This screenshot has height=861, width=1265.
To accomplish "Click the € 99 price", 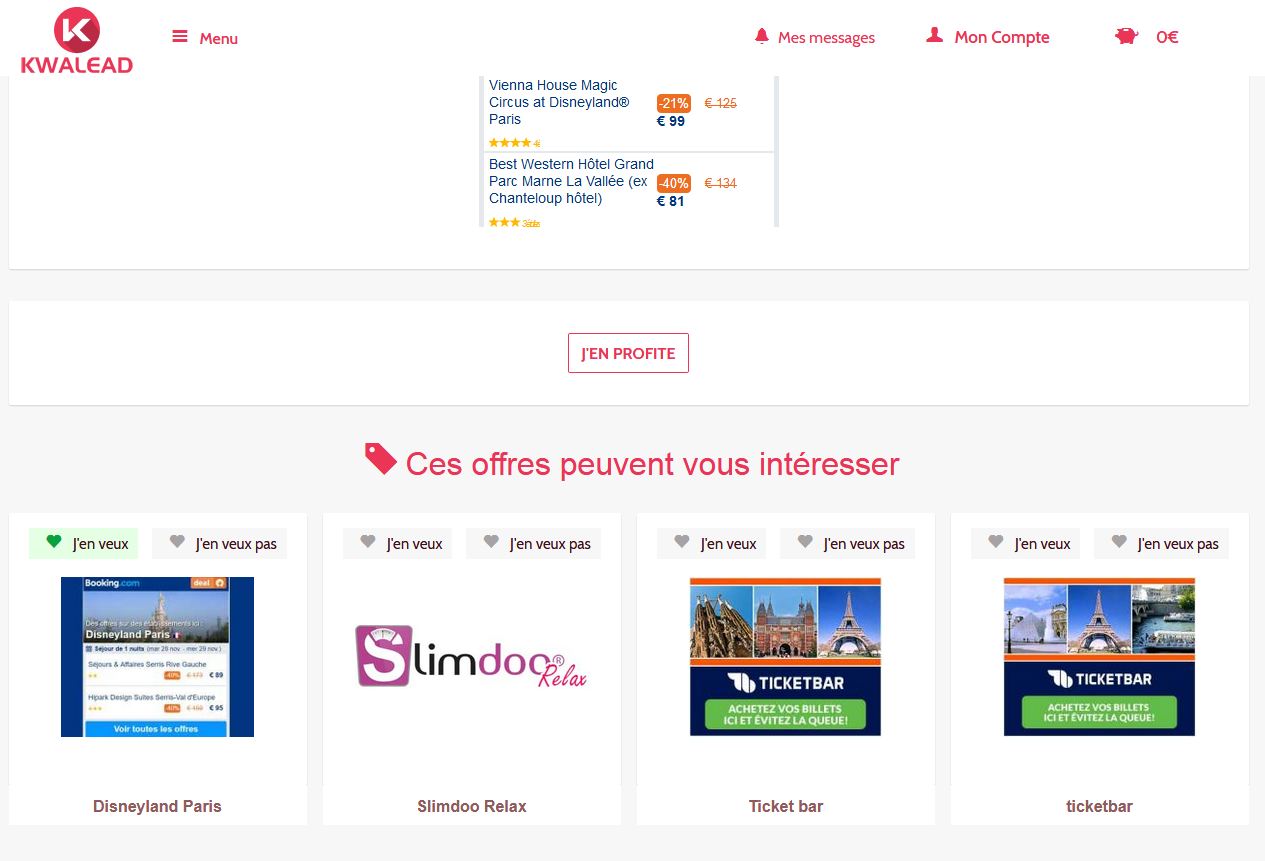I will coord(671,122).
